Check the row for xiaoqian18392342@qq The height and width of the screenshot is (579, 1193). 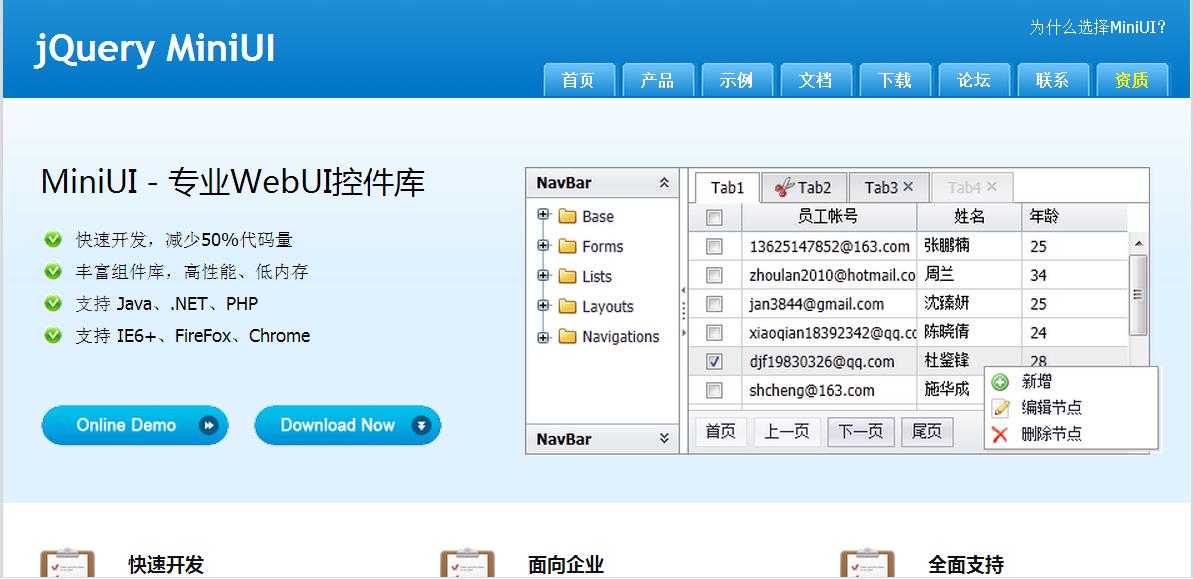pos(714,332)
